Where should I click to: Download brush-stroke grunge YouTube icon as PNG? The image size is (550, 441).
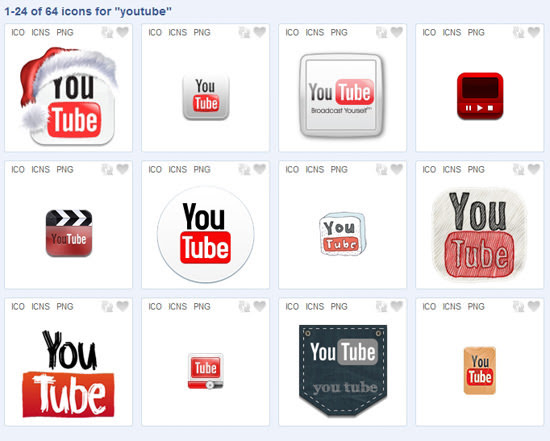click(x=65, y=307)
